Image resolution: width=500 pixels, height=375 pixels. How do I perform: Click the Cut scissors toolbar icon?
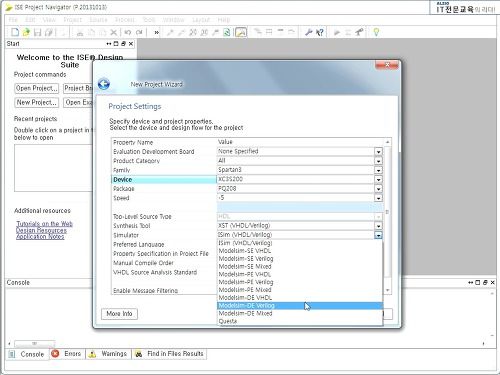pos(80,32)
